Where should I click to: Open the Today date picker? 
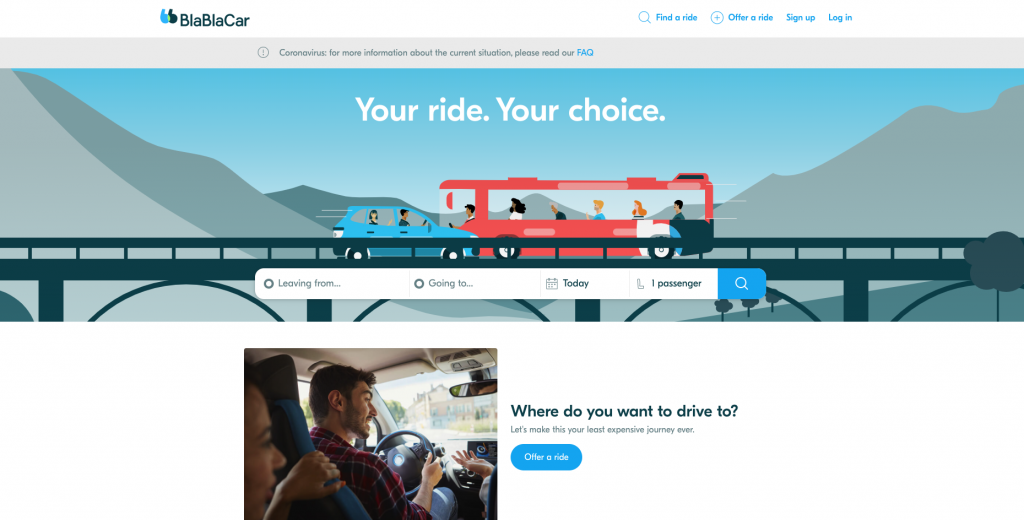[585, 284]
